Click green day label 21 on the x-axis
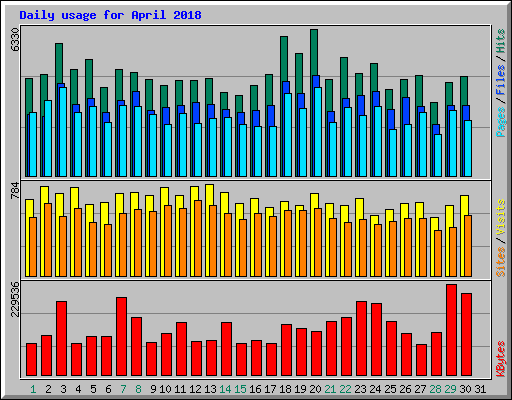512x400 pixels. tap(330, 389)
